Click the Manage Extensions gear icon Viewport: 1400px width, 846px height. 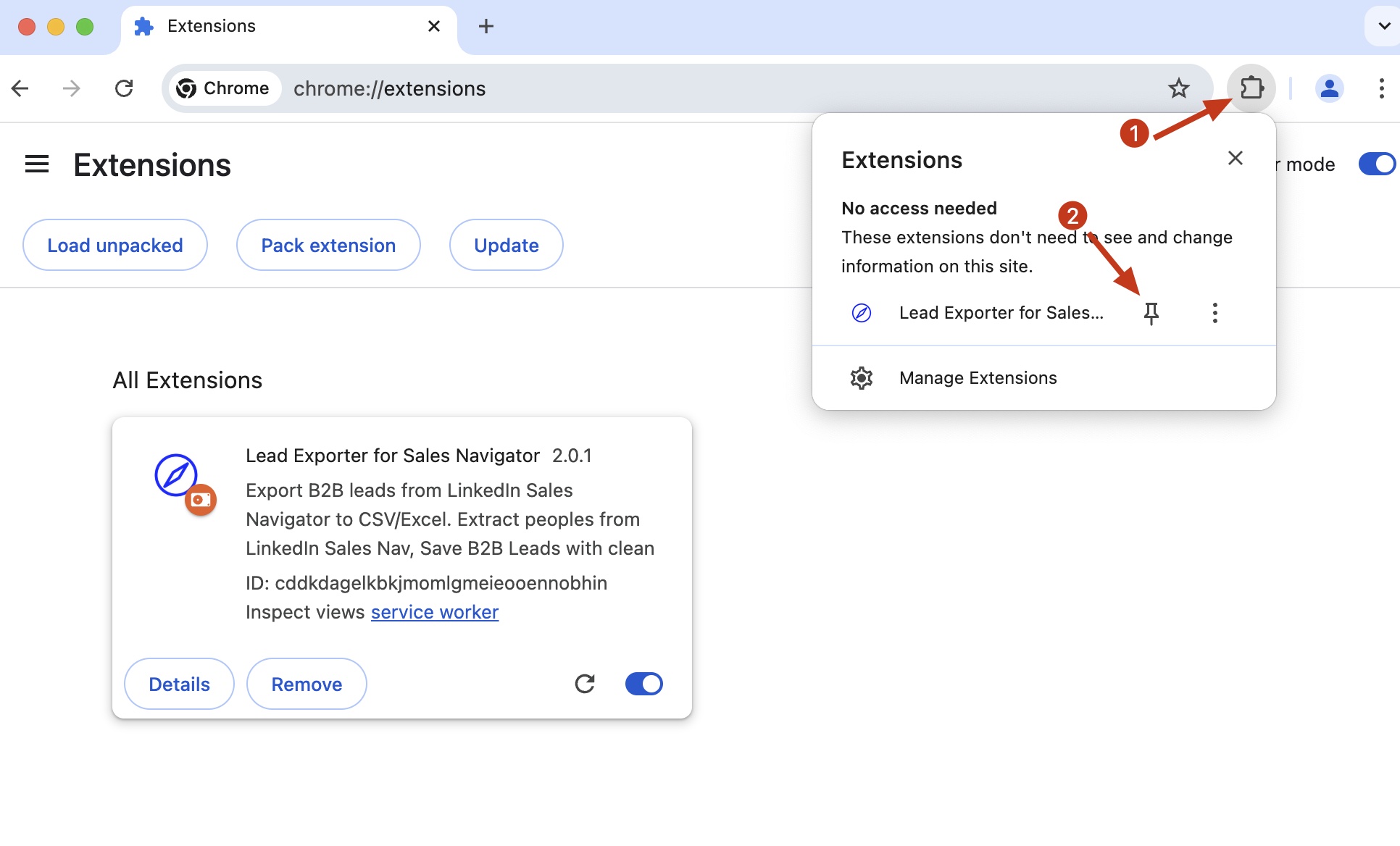pyautogui.click(x=861, y=377)
